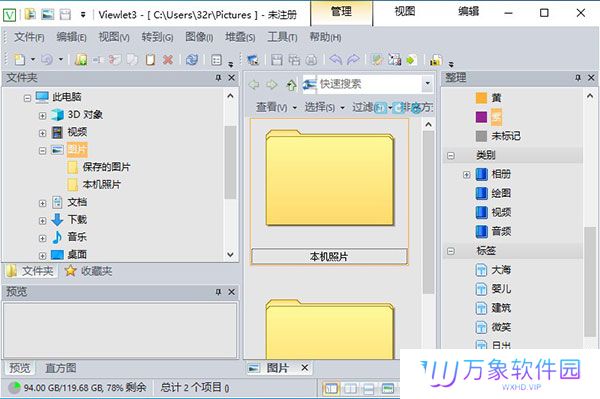Click the scissors cut toolbar icon
The height and width of the screenshot is (399, 600).
115,59
